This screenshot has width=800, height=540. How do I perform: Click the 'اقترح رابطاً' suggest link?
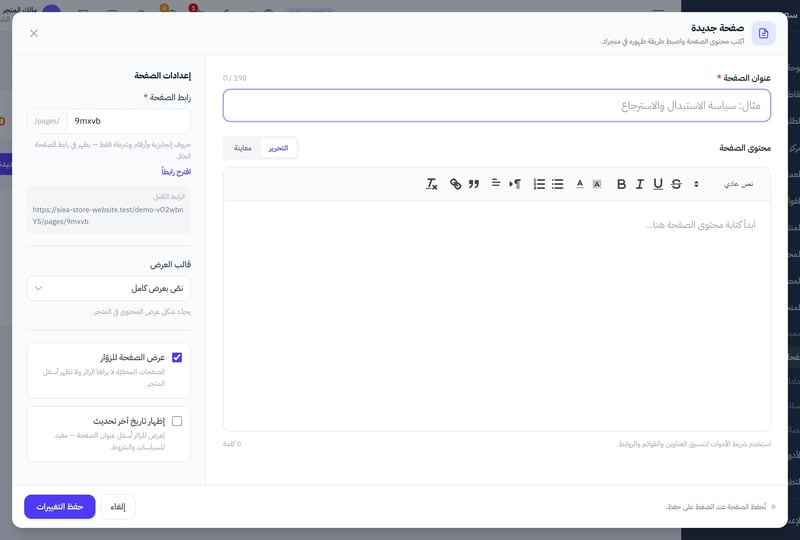pos(176,171)
